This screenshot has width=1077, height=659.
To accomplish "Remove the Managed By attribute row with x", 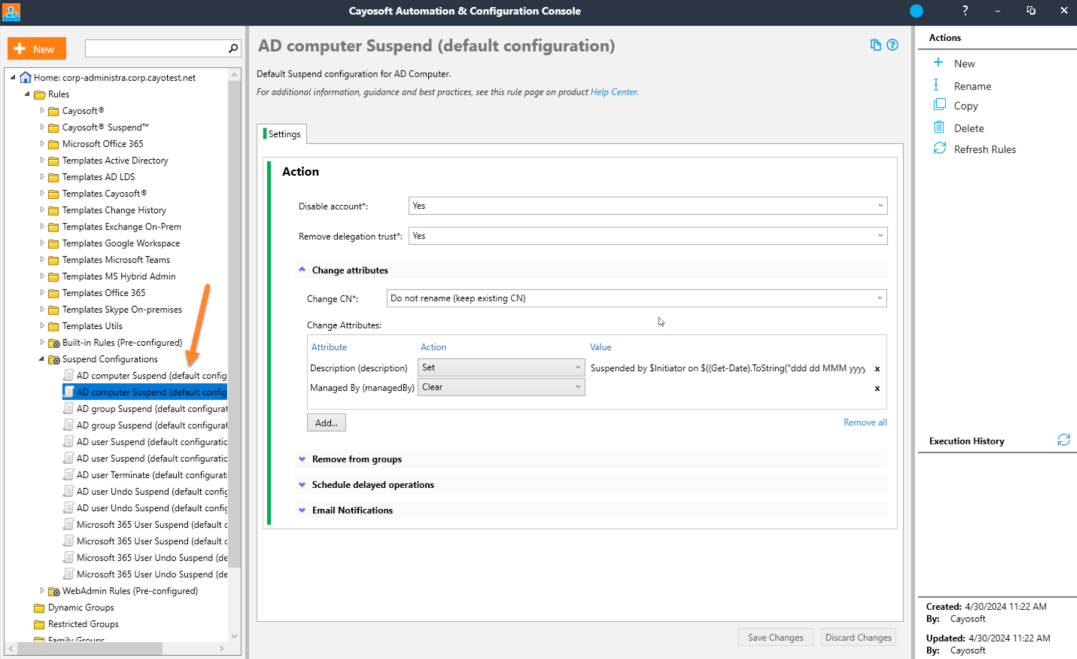I will 877,388.
